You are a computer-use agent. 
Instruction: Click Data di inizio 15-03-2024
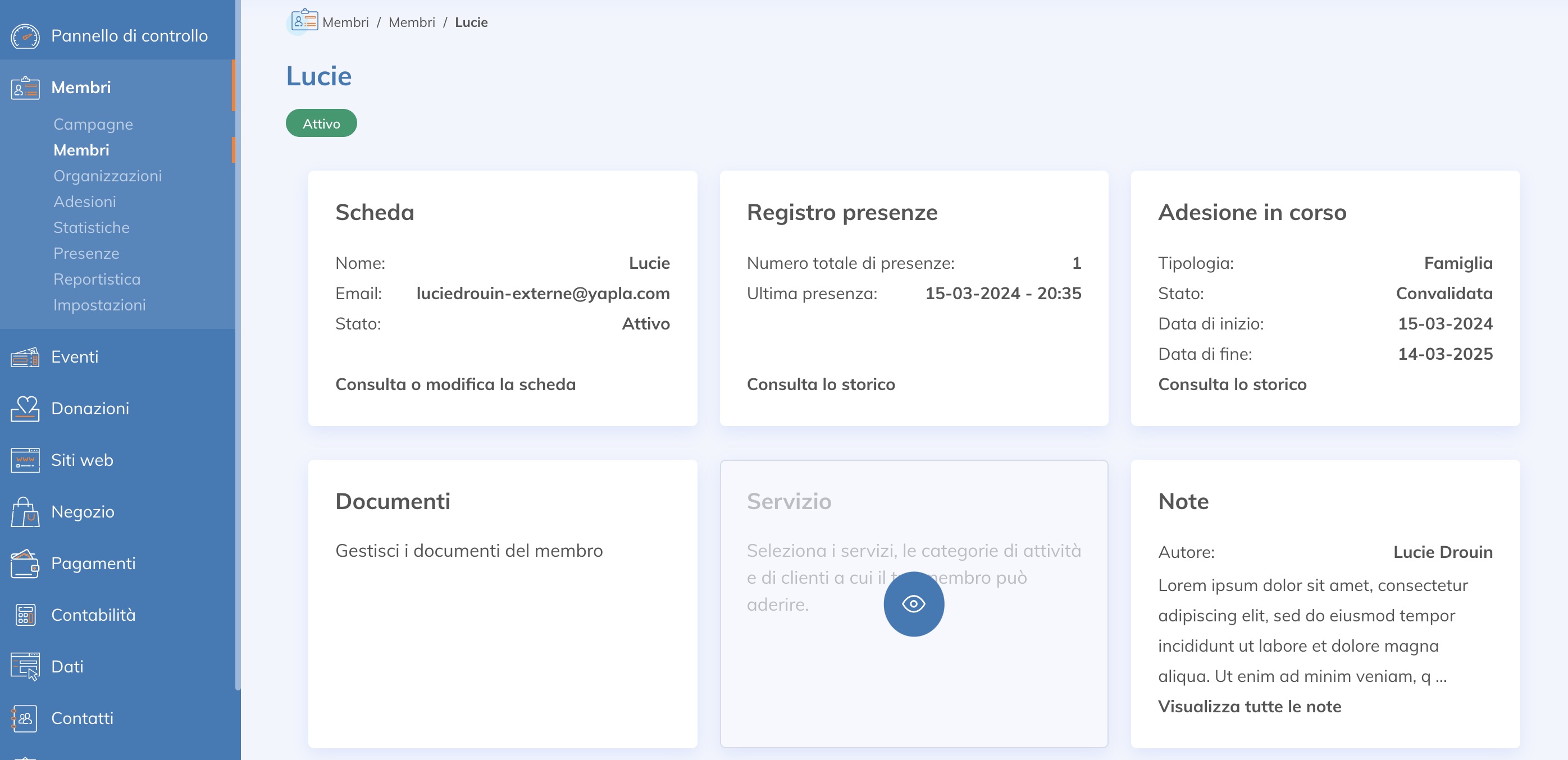(x=1445, y=324)
